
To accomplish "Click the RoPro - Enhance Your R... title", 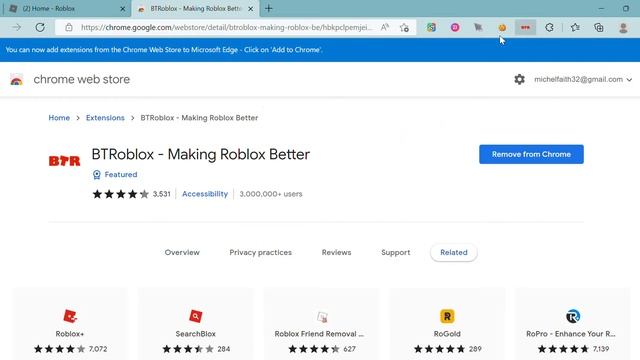I will (x=571, y=334).
